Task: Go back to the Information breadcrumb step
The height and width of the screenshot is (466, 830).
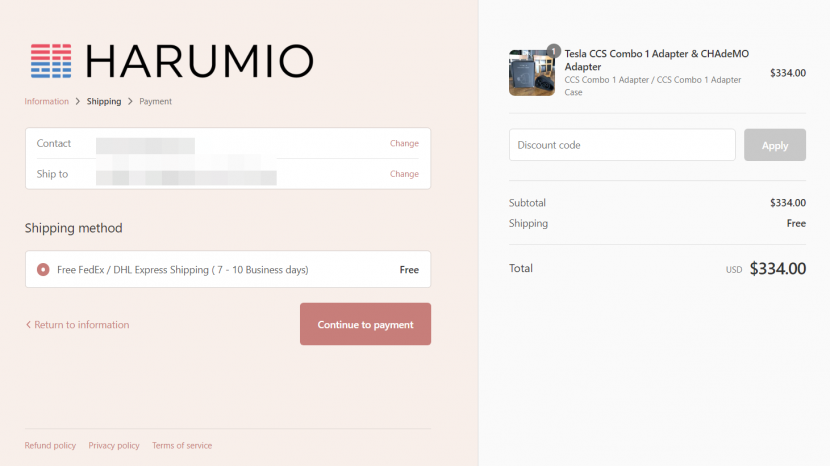Action: [46, 101]
